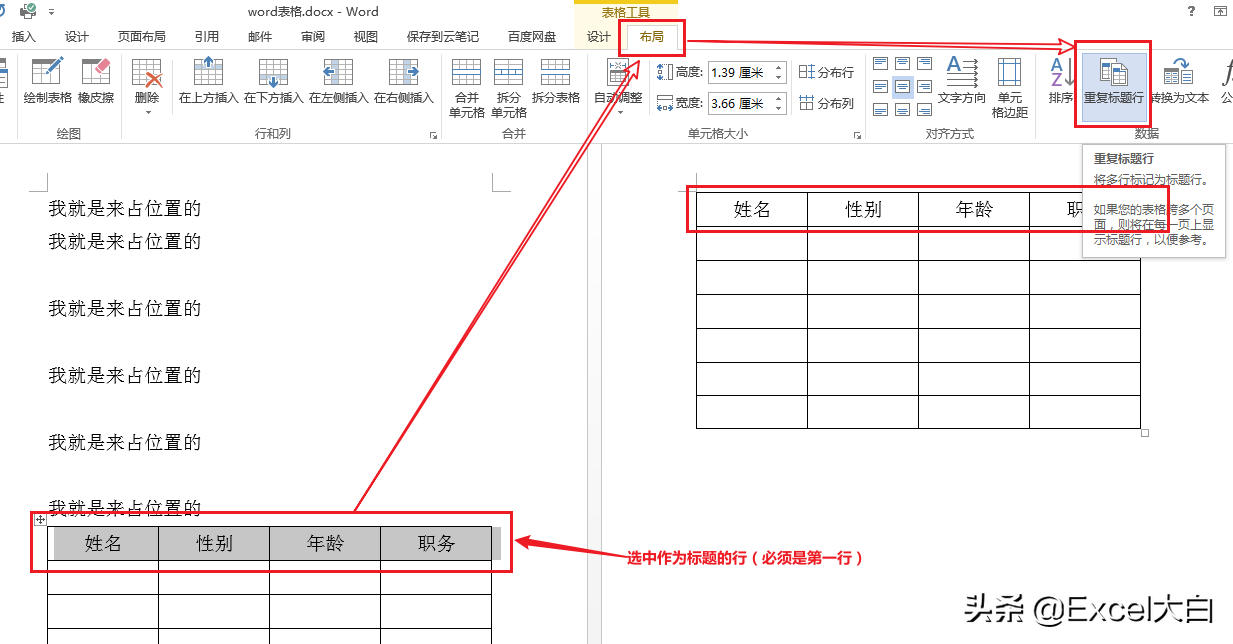Set alignment to top left

(881, 63)
